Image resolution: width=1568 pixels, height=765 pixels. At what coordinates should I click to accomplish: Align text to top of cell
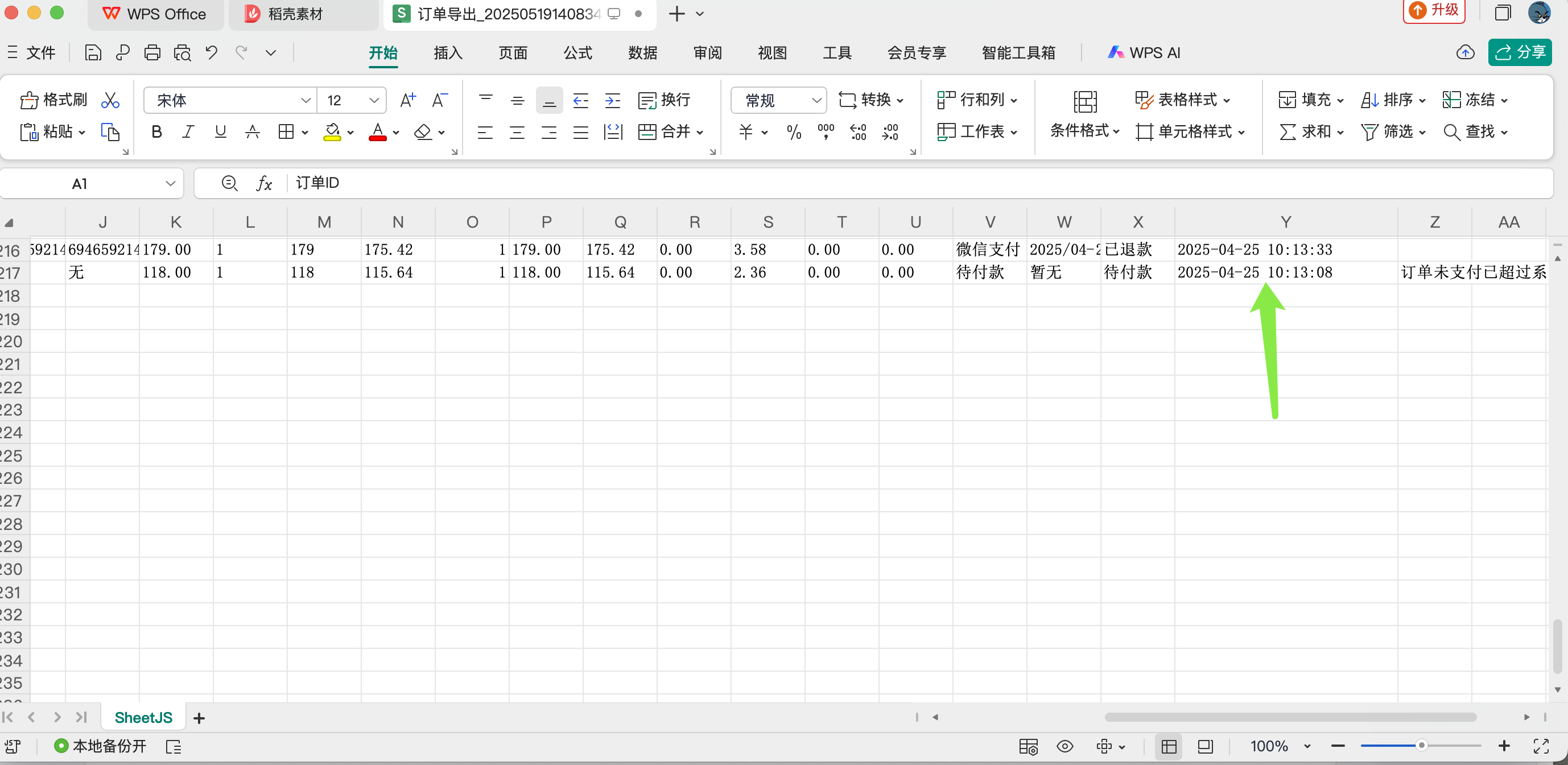coord(486,100)
